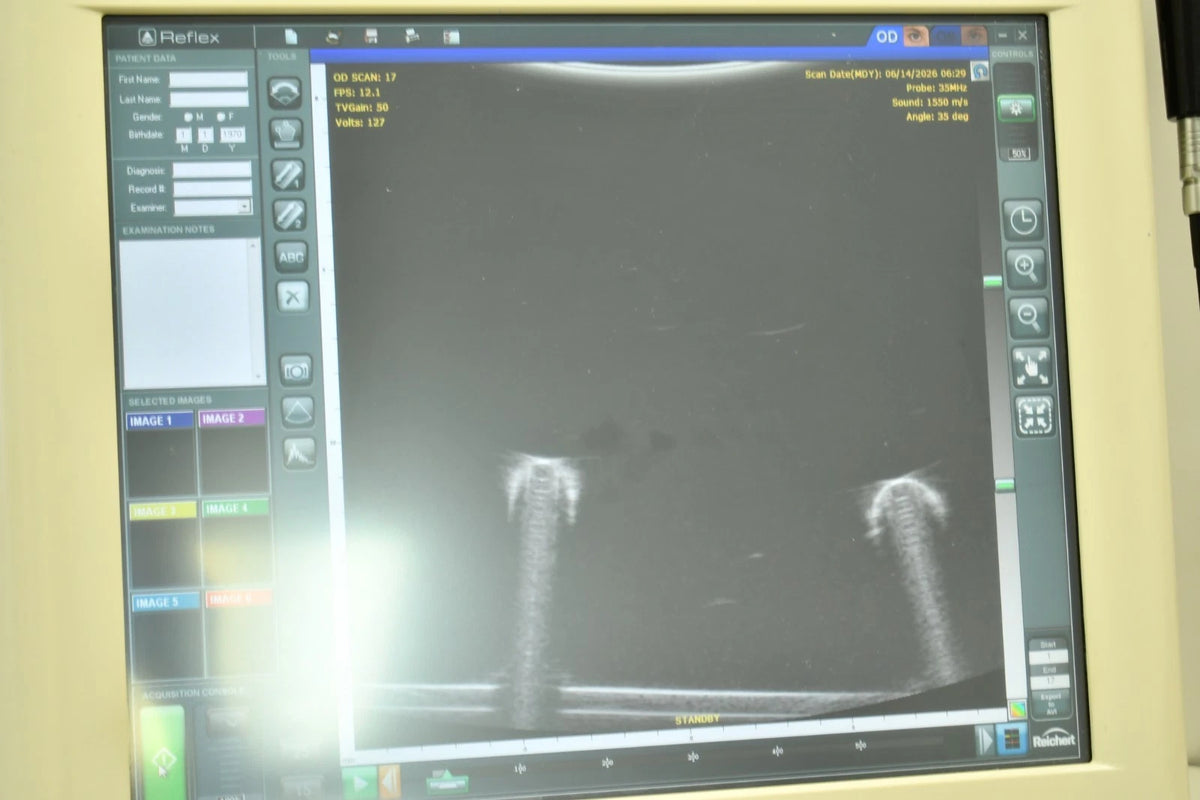Click the green acquisition start button
Image resolution: width=1200 pixels, height=800 pixels.
pos(163,754)
